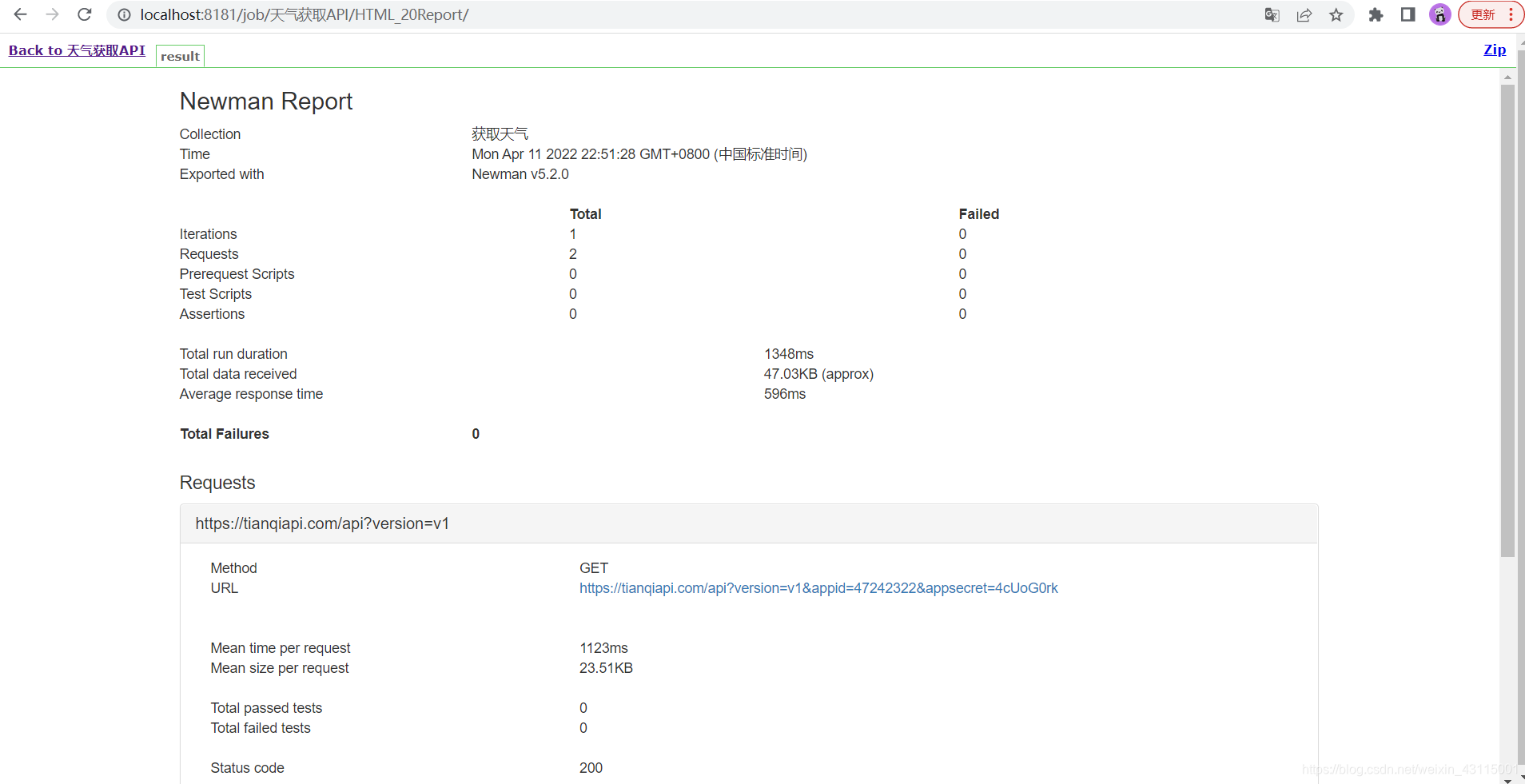View site information icon in address bar
Viewport: 1525px width, 784px height.
pyautogui.click(x=124, y=14)
